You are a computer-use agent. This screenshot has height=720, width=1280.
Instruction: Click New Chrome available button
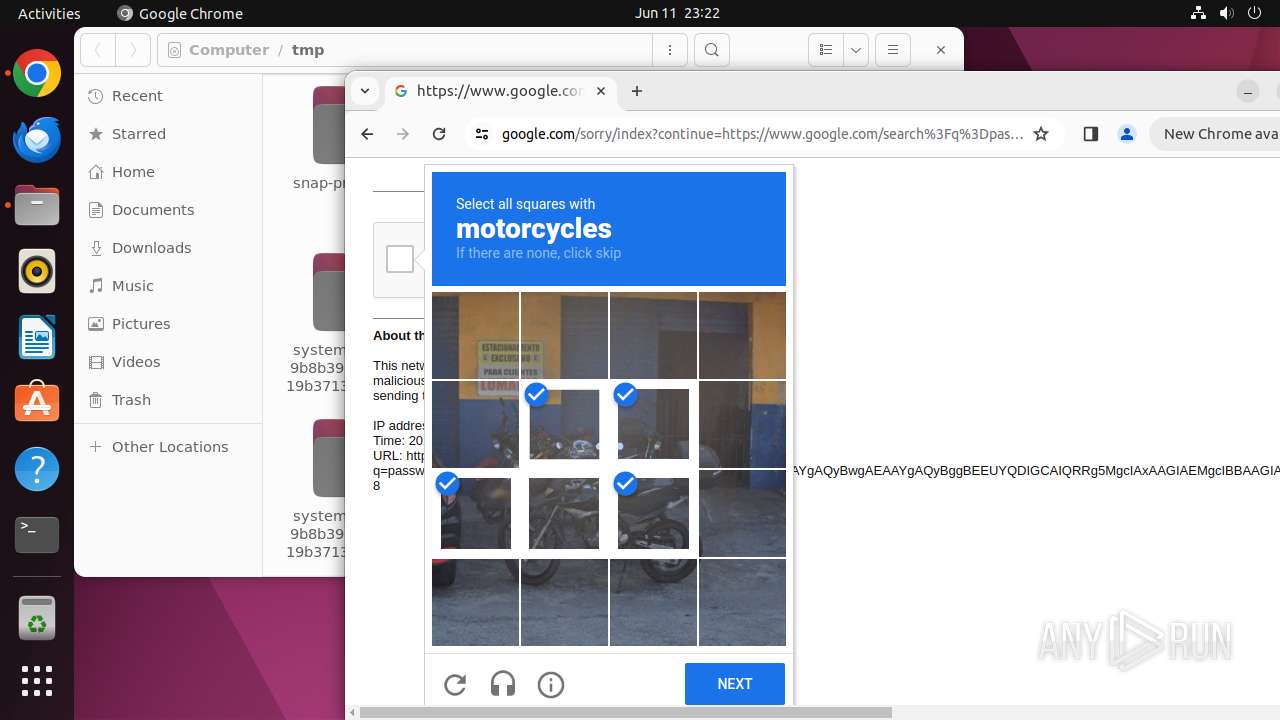[1216, 134]
